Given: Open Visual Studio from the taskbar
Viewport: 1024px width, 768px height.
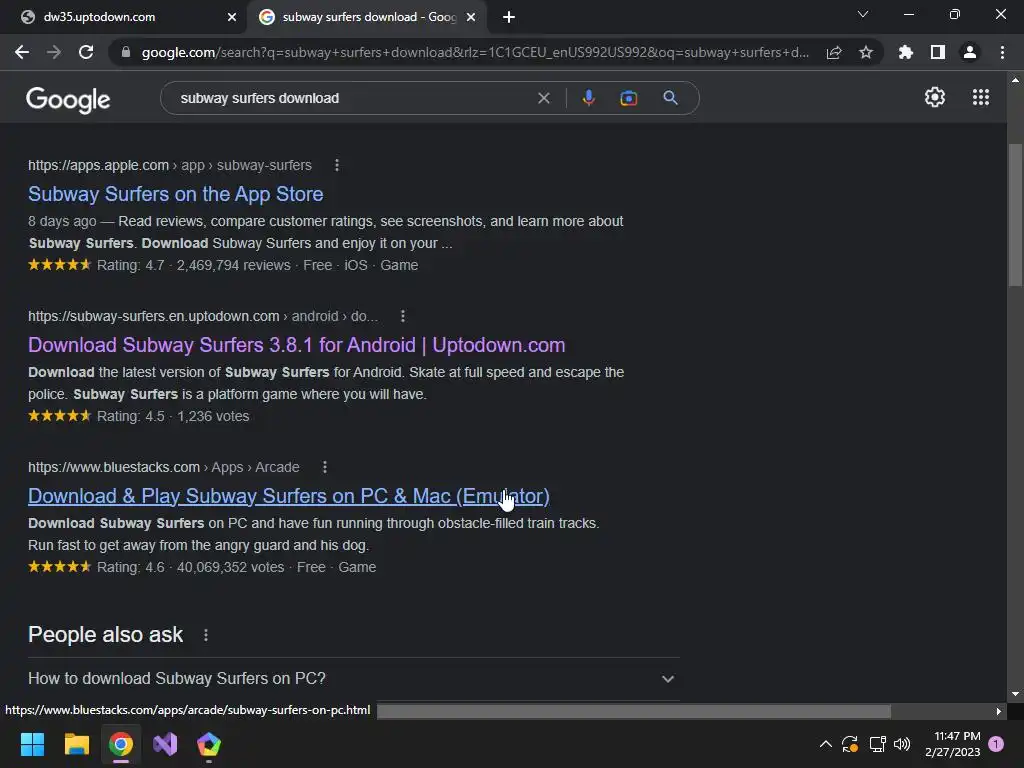Looking at the screenshot, I should click(165, 744).
